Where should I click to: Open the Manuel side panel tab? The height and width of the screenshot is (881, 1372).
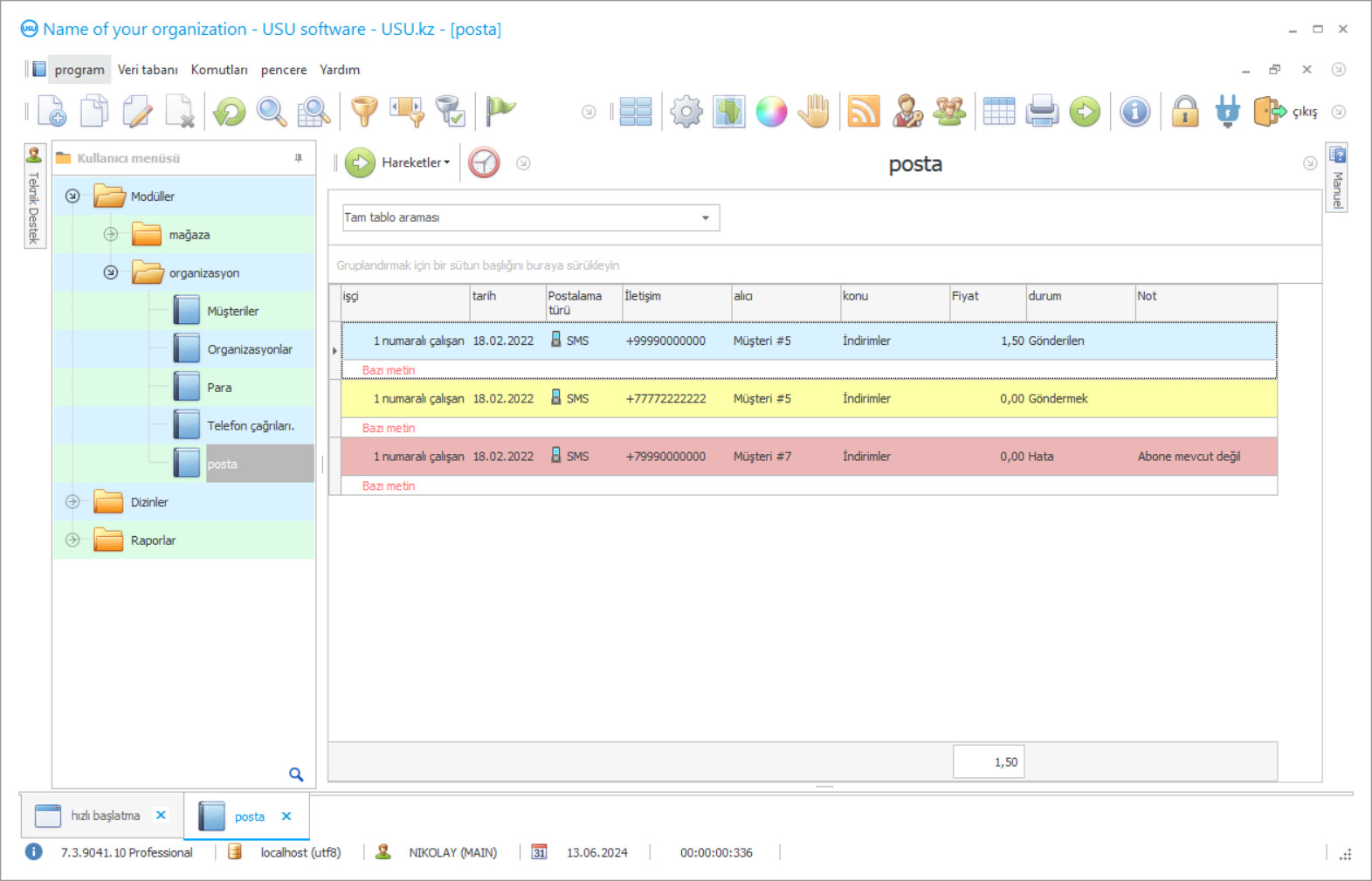click(x=1337, y=177)
